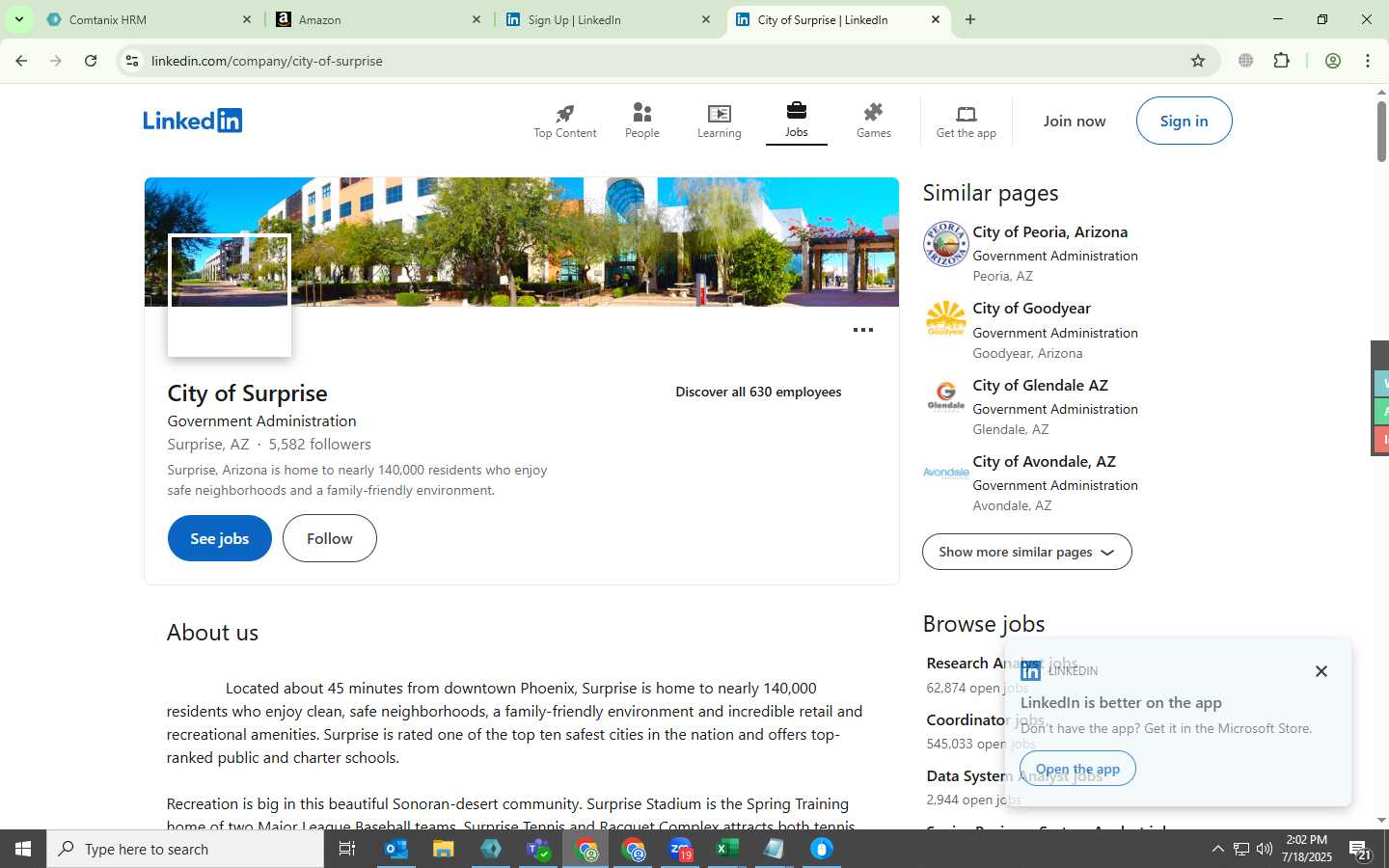Click the address bar URL
The width and height of the screenshot is (1389, 868).
point(267,61)
